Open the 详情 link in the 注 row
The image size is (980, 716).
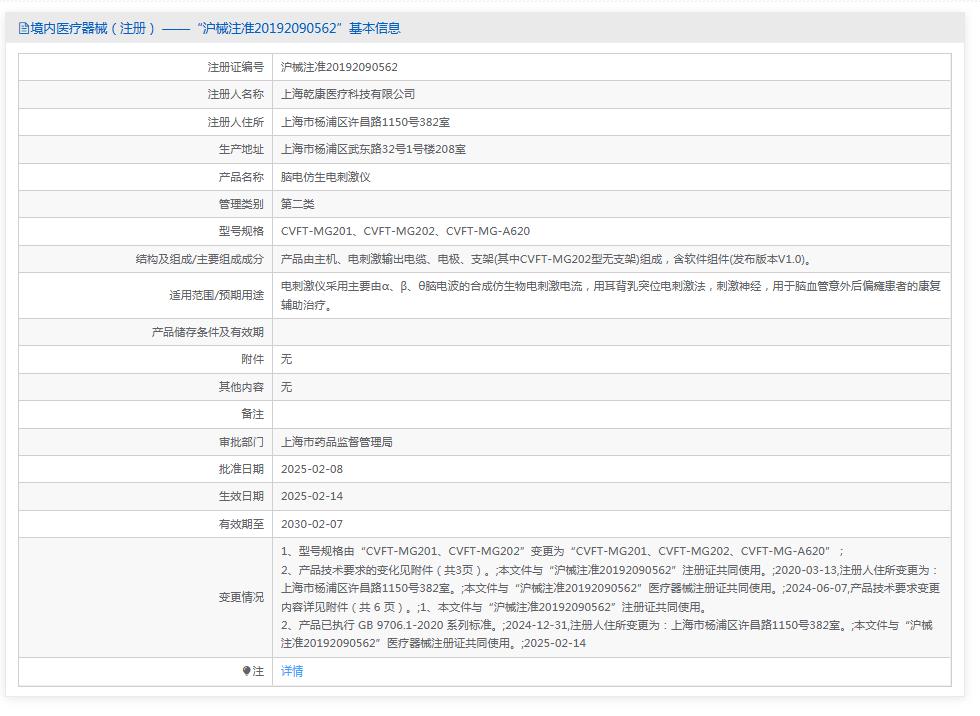pyautogui.click(x=292, y=671)
